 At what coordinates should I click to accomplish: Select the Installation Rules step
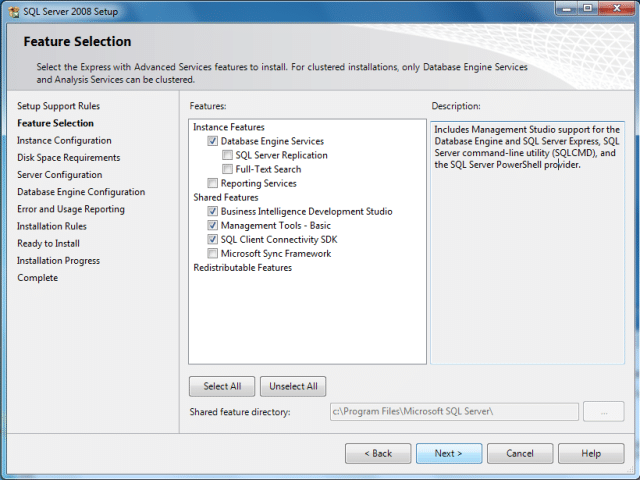click(52, 226)
